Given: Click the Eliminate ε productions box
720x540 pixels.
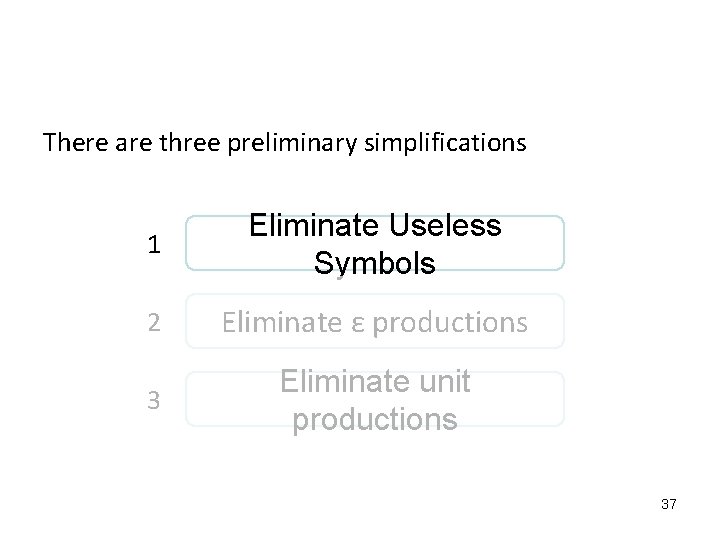Looking at the screenshot, I should (375, 321).
